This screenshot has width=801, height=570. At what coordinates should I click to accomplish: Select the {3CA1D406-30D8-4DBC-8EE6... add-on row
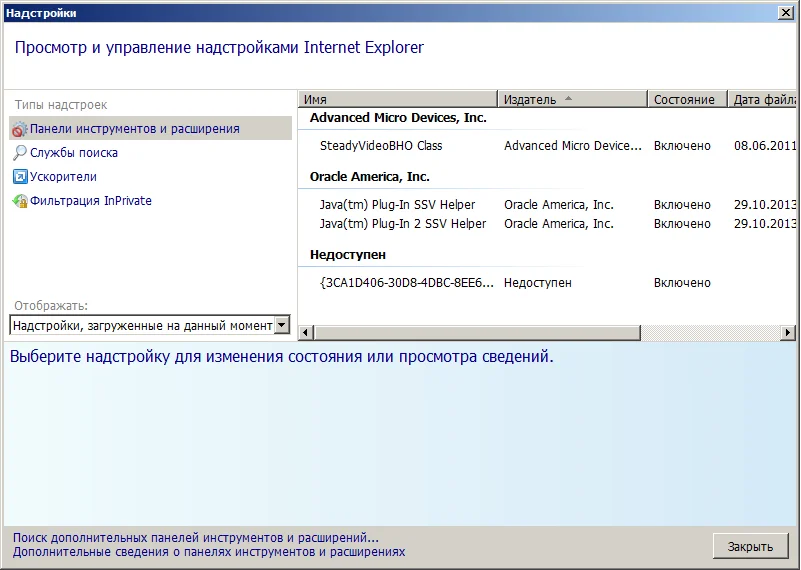click(x=547, y=283)
